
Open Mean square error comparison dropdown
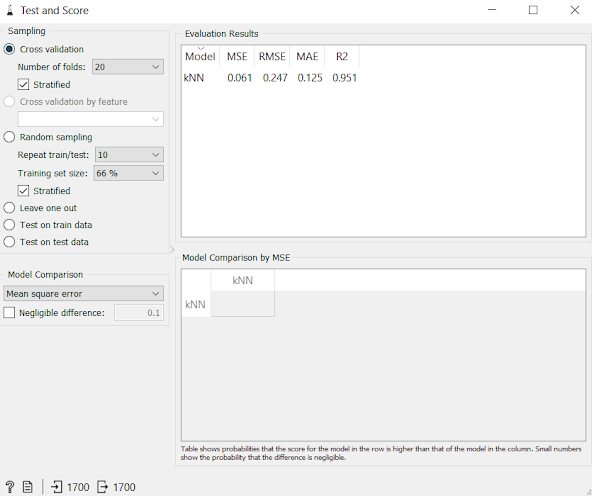tap(83, 293)
